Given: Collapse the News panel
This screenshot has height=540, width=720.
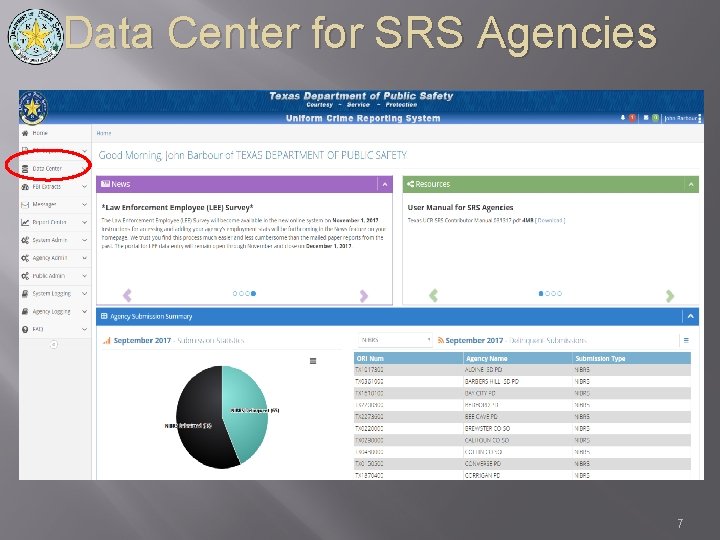Looking at the screenshot, I should point(385,185).
